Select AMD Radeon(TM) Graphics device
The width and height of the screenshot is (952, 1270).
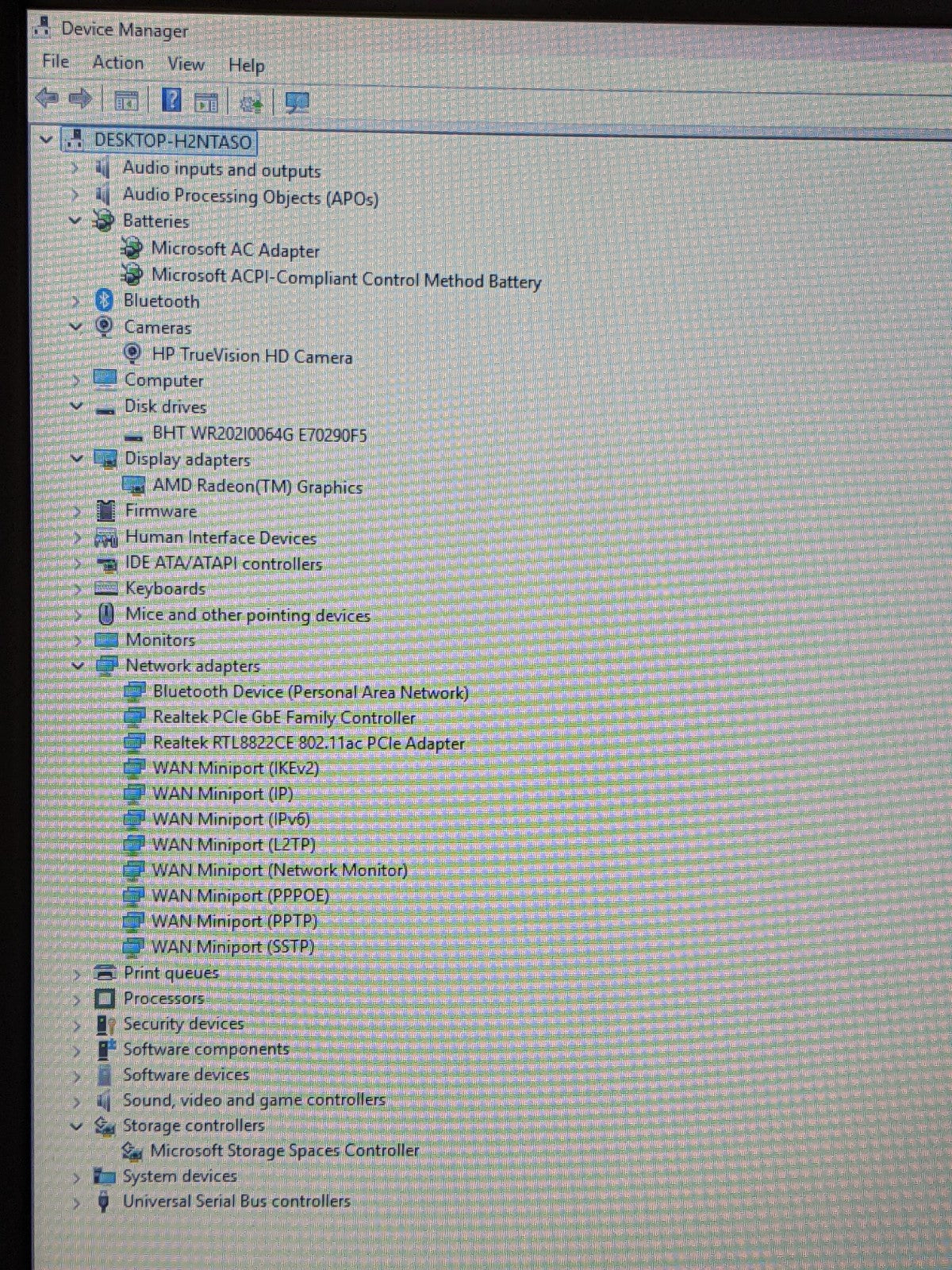tap(257, 487)
